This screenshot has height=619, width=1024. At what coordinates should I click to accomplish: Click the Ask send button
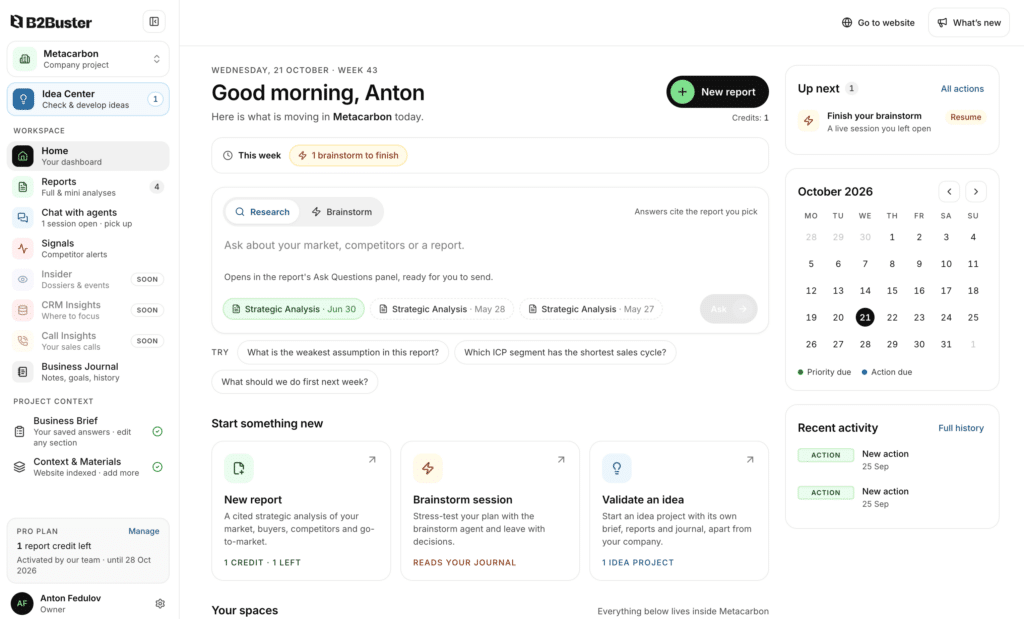pyautogui.click(x=729, y=309)
